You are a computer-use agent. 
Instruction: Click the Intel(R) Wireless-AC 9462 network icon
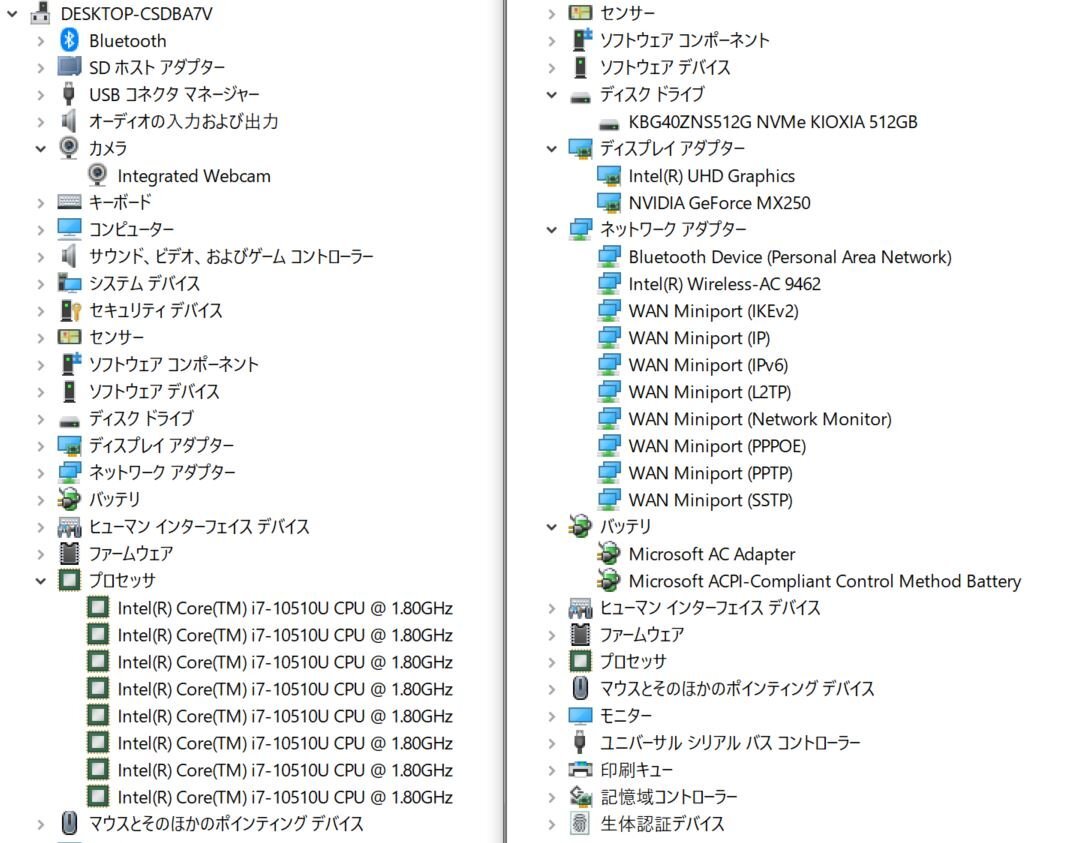click(608, 283)
